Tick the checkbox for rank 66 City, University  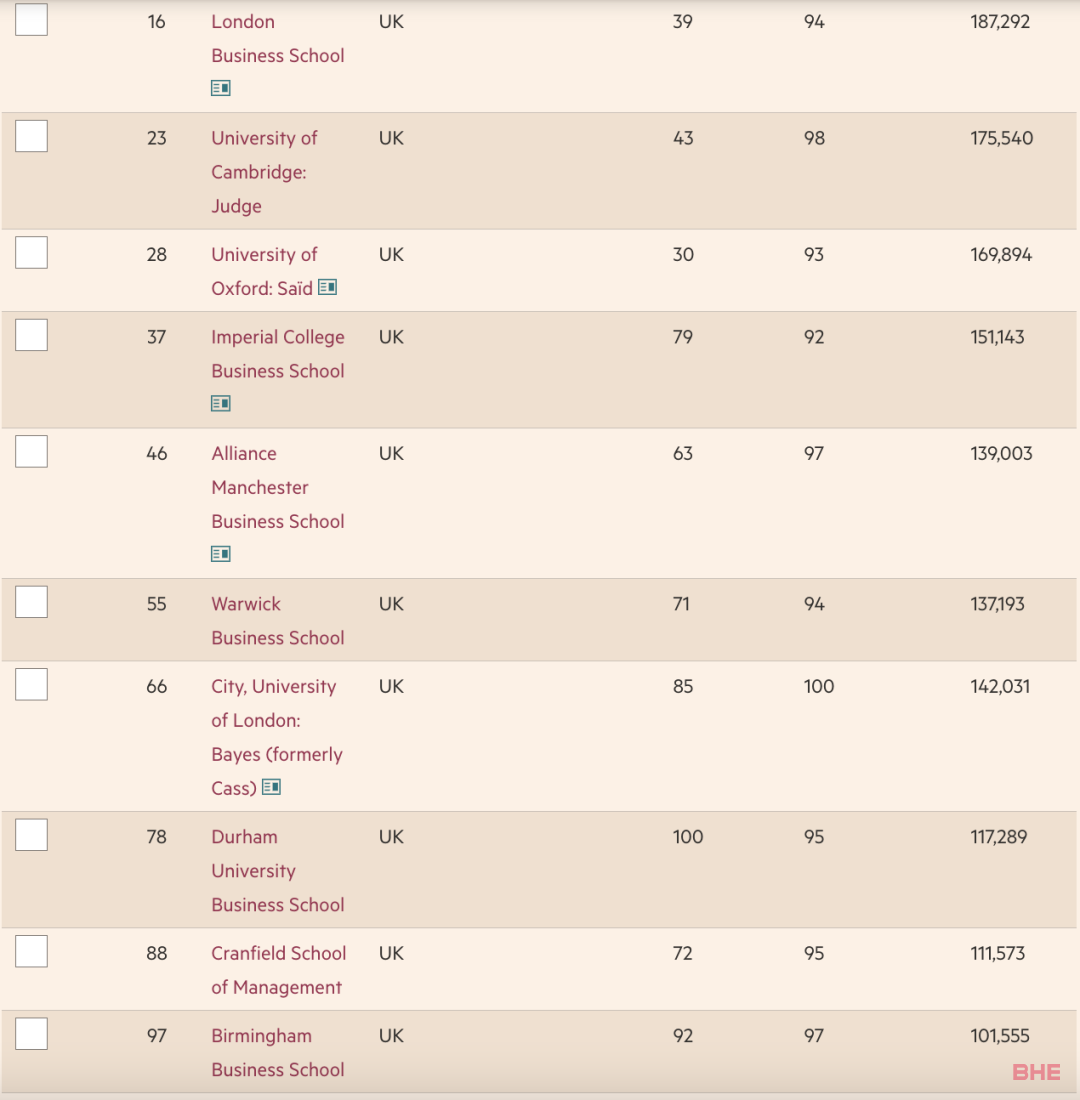[x=32, y=685]
